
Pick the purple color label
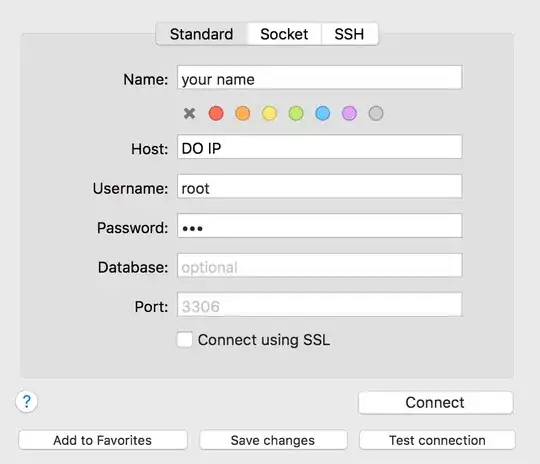pos(349,113)
